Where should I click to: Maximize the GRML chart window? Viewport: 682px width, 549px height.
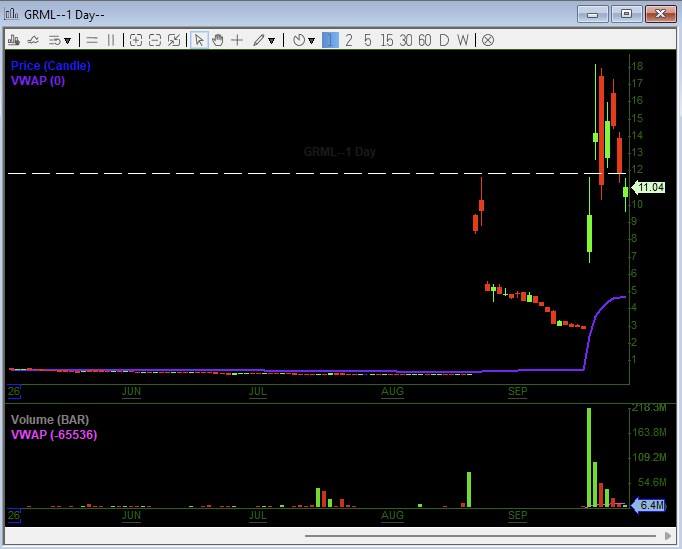[x=626, y=14]
